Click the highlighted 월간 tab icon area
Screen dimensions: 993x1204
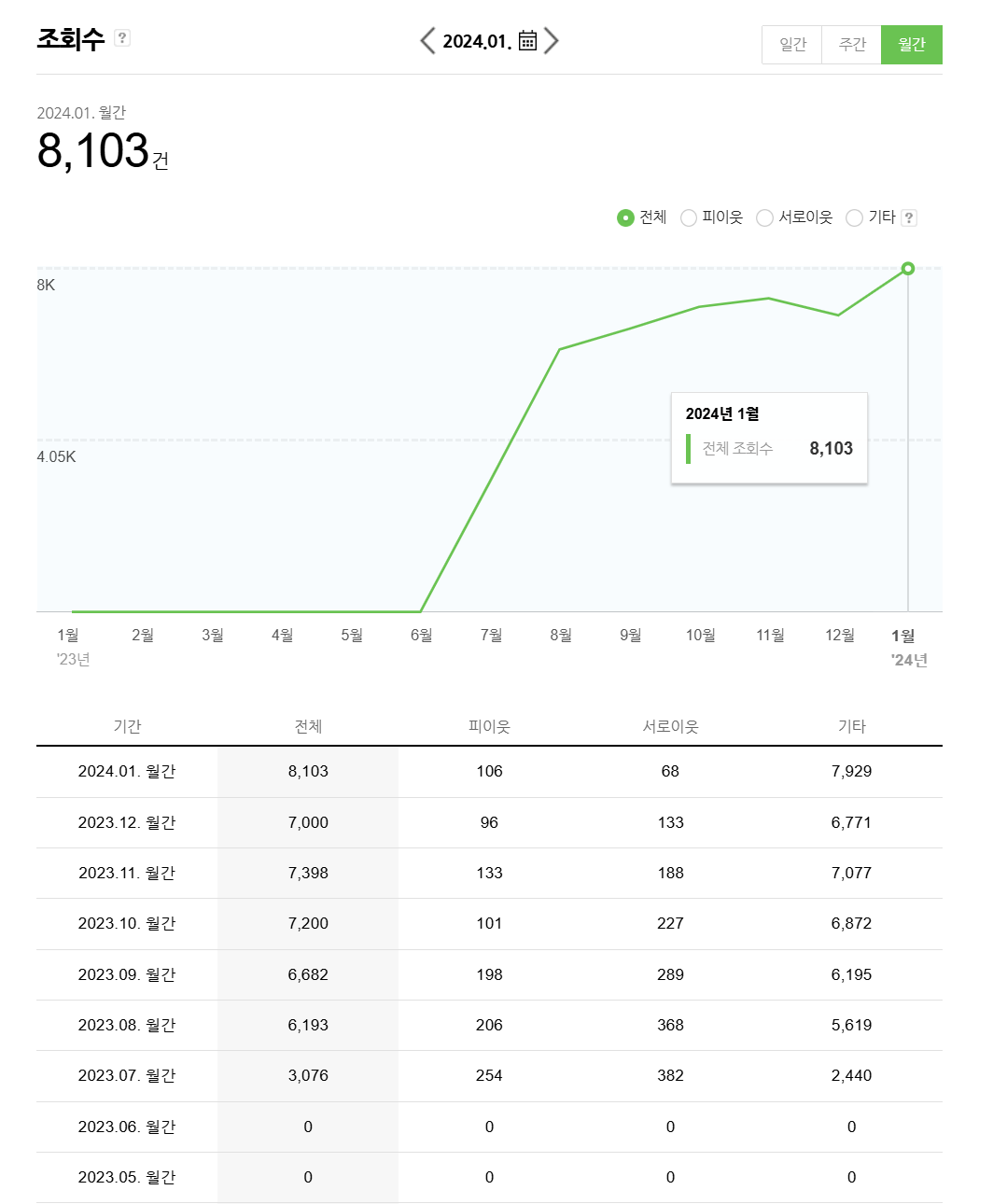(x=912, y=44)
